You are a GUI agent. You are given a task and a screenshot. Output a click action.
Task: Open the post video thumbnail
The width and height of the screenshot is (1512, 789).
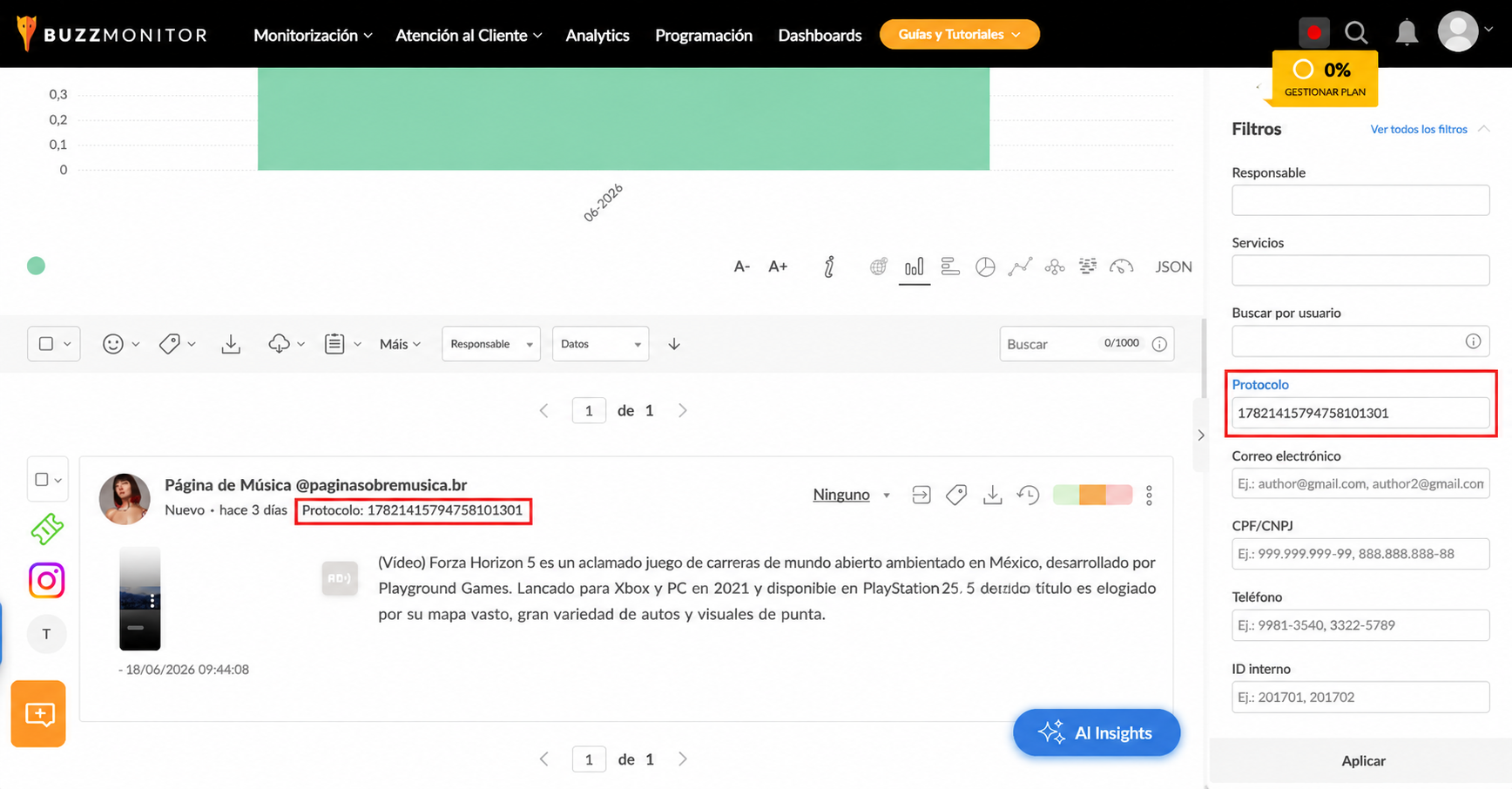(x=140, y=598)
